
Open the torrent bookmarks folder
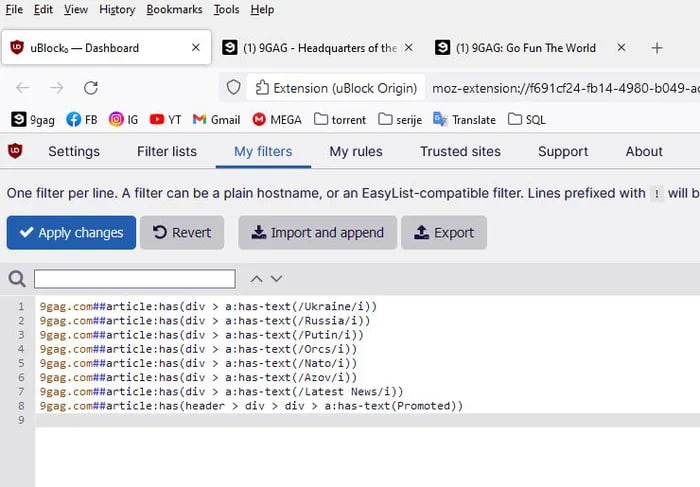coord(340,119)
